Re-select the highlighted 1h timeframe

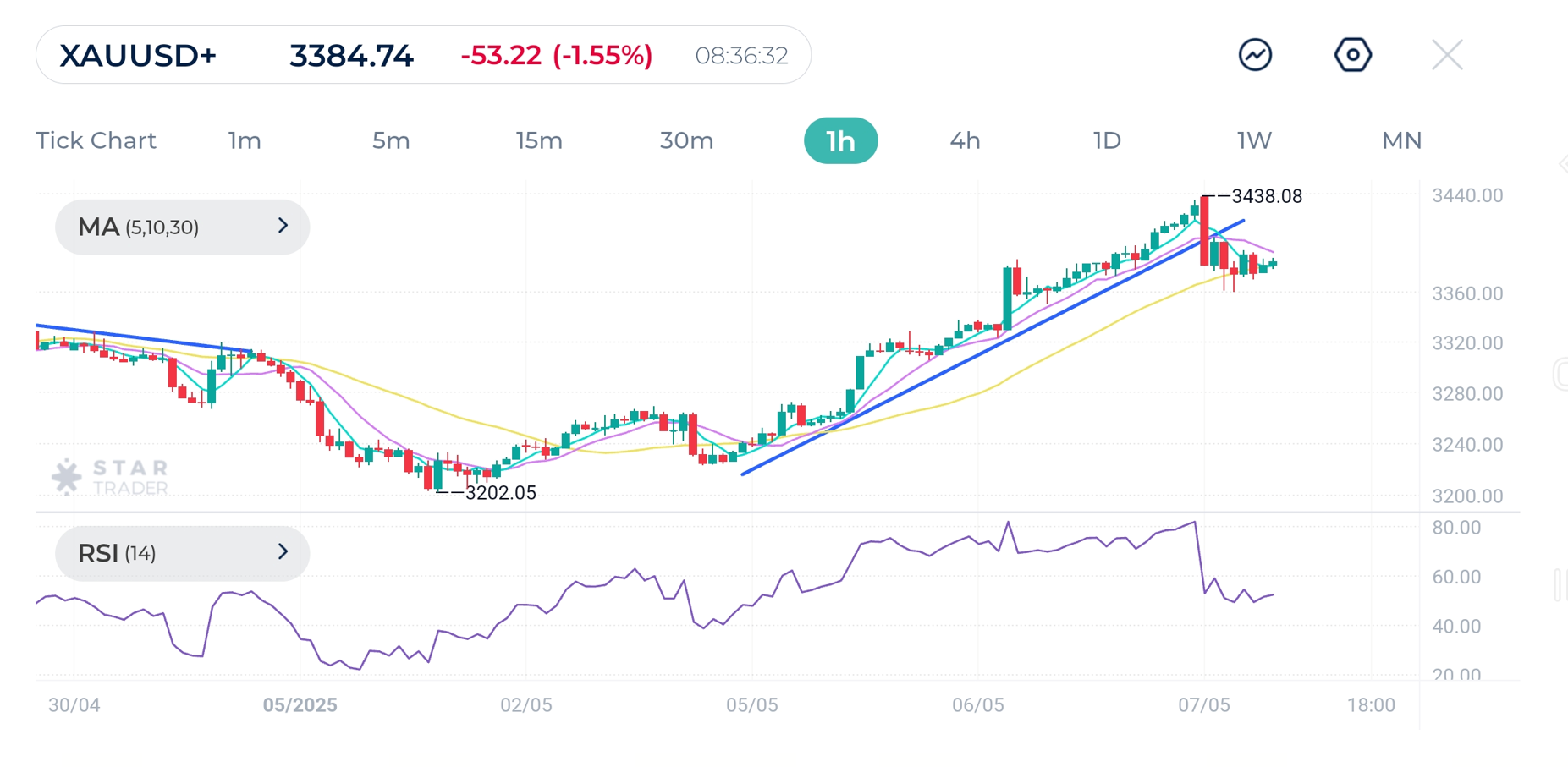click(840, 140)
